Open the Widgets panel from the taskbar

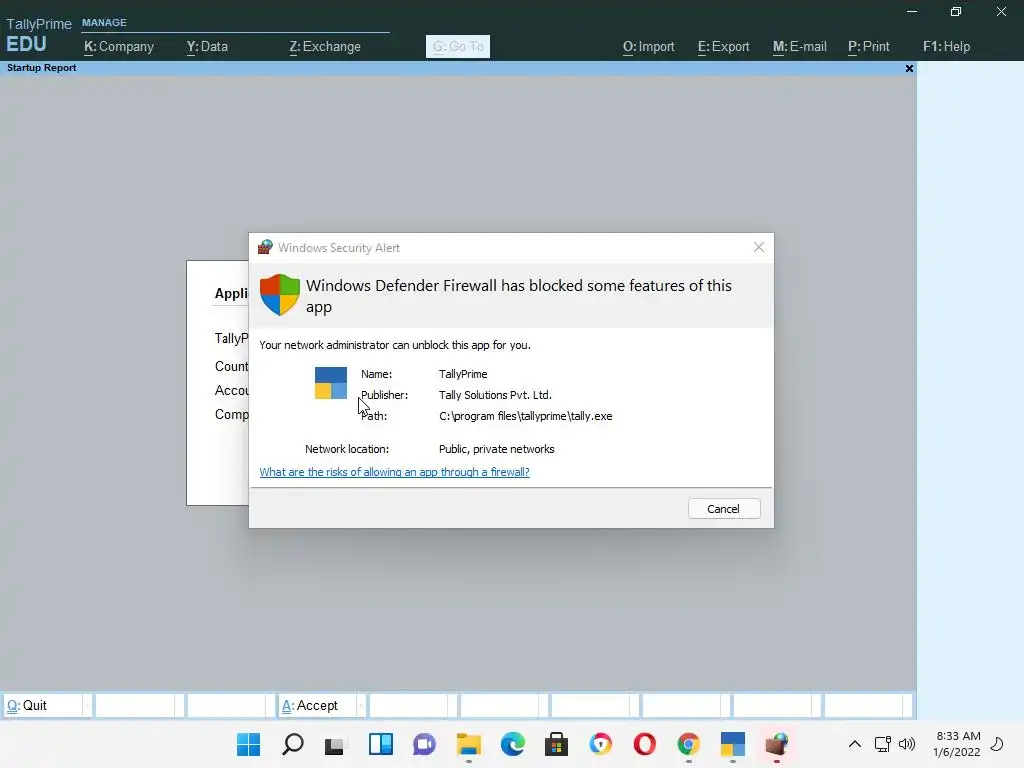(380, 744)
